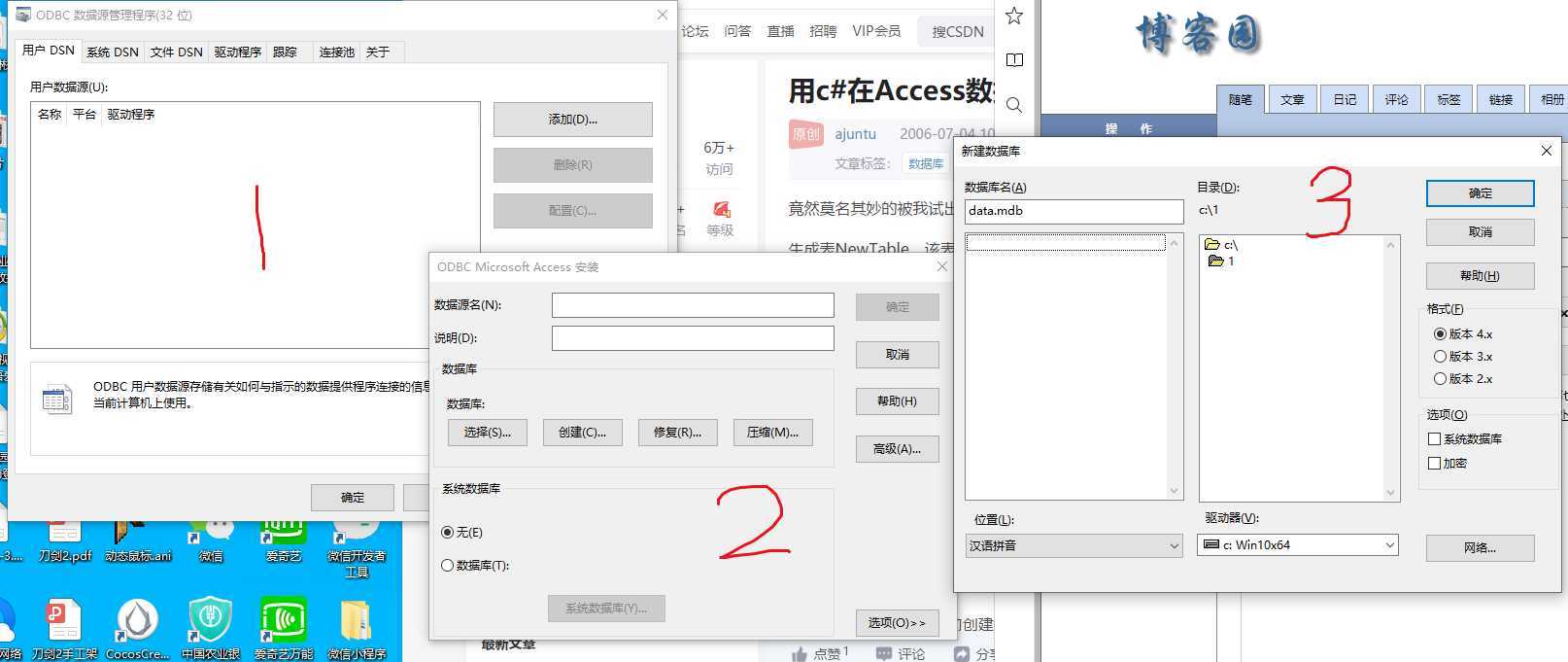Click 高级(A)... in Access setup
1568x662 pixels.
coord(897,448)
